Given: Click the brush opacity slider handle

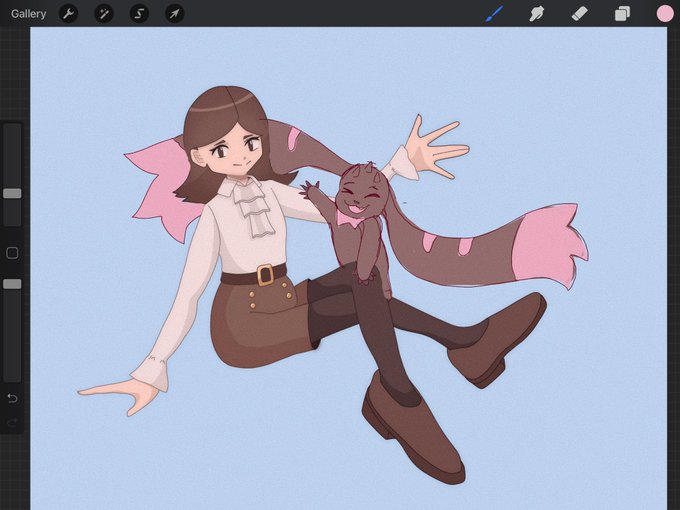Looking at the screenshot, I should point(12,284).
